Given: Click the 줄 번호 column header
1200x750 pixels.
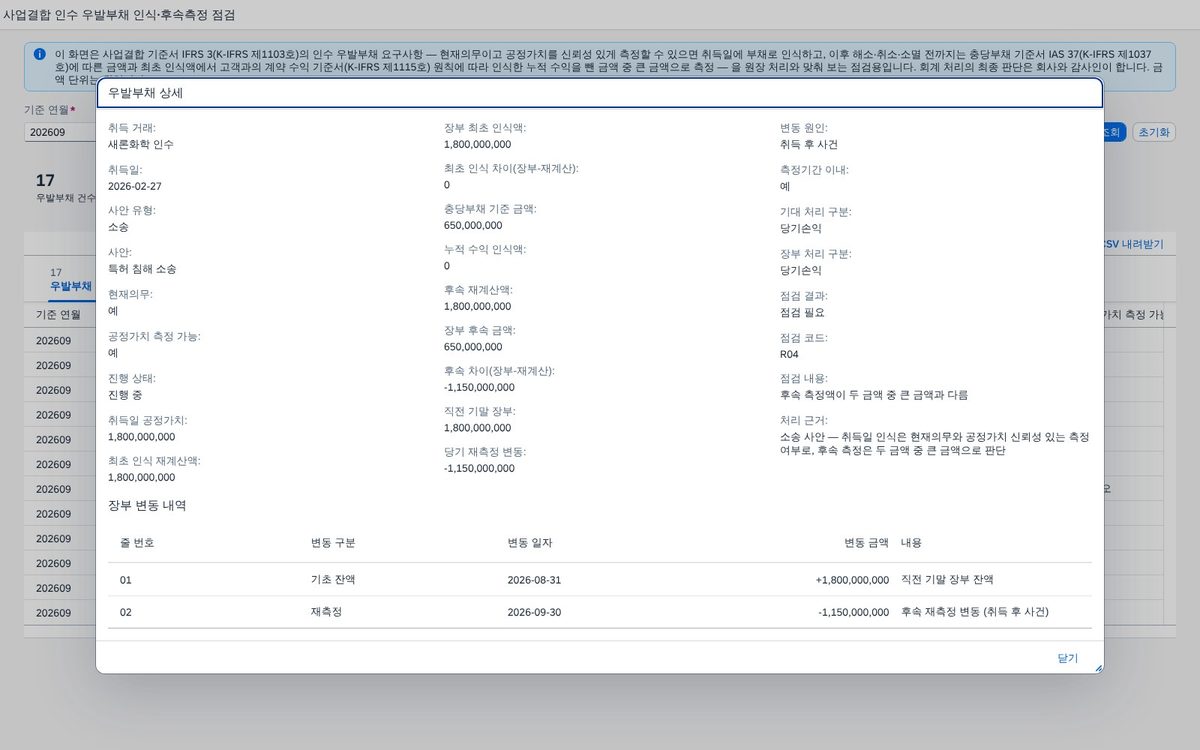Looking at the screenshot, I should tap(137, 542).
